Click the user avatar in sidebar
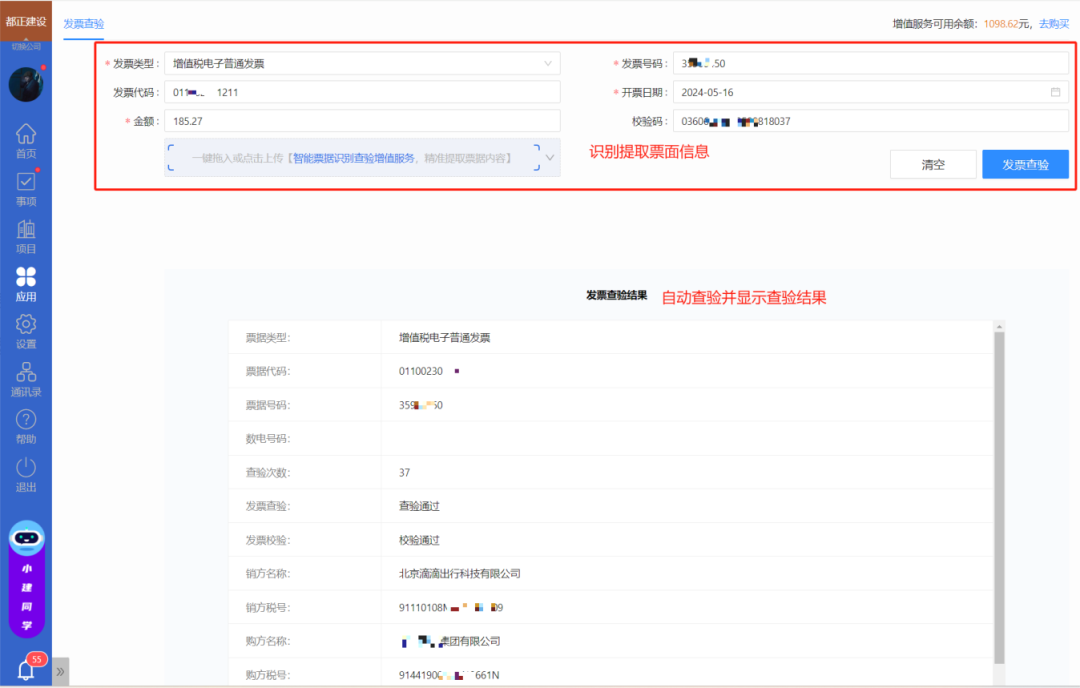Image resolution: width=1080 pixels, height=688 pixels. coord(26,84)
